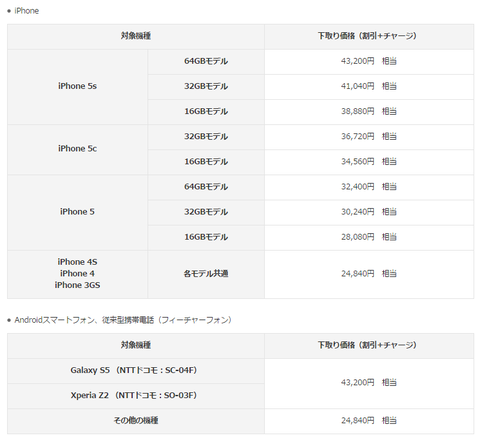Click 下取り価格 header in Android table
The height and width of the screenshot is (440, 480).
(369, 345)
